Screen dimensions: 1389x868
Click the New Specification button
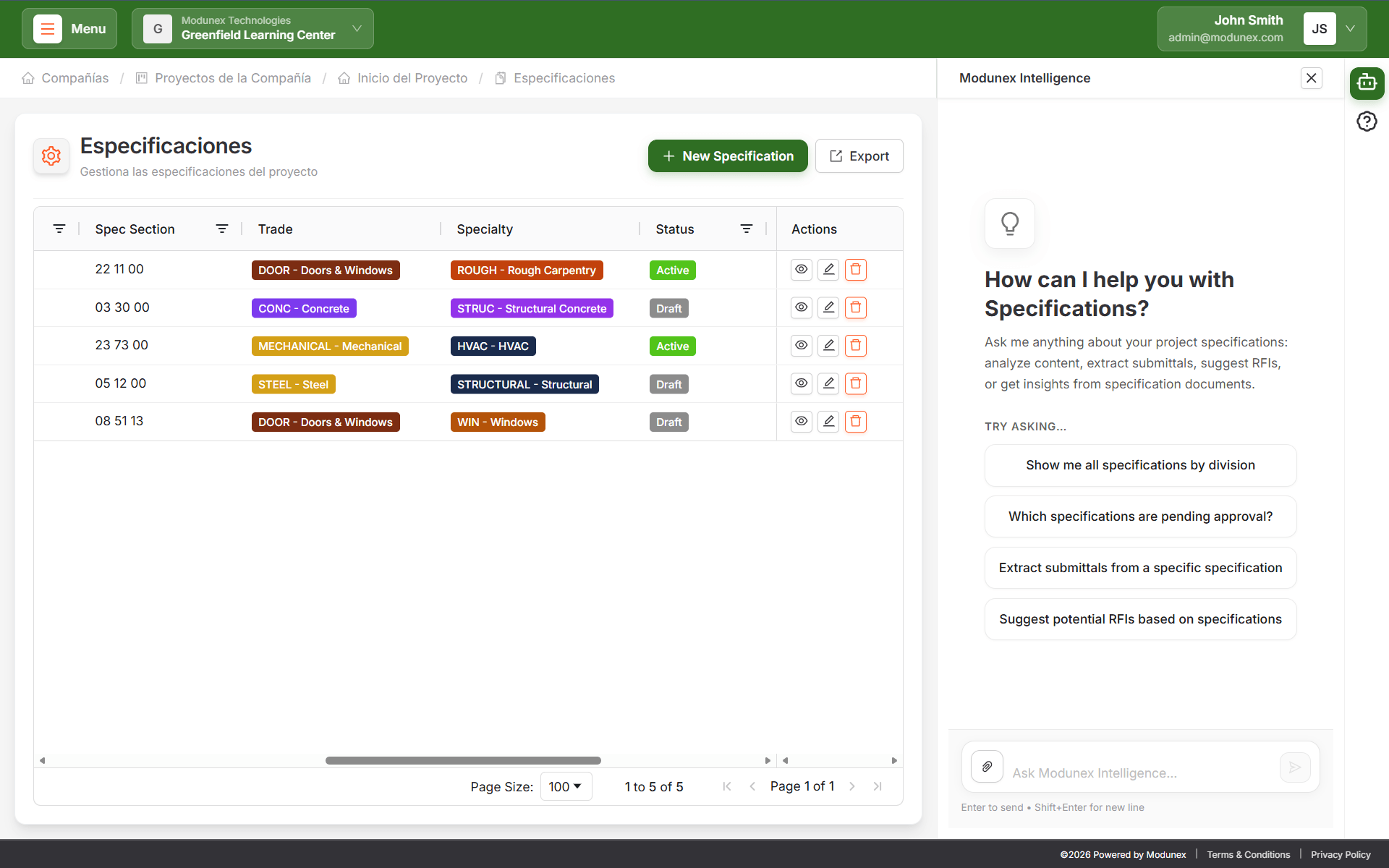727,156
